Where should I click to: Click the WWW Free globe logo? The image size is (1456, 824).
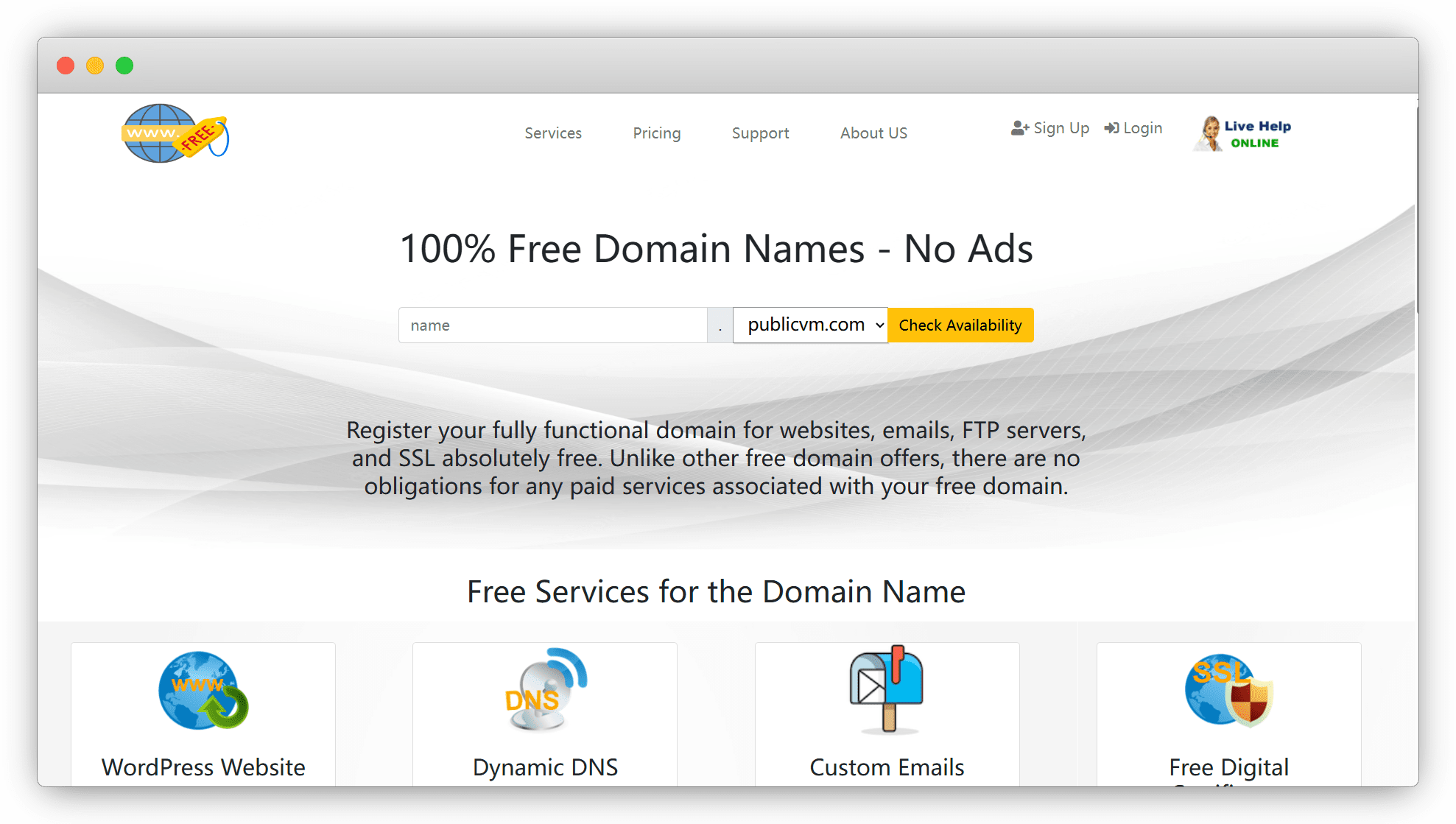click(x=175, y=133)
